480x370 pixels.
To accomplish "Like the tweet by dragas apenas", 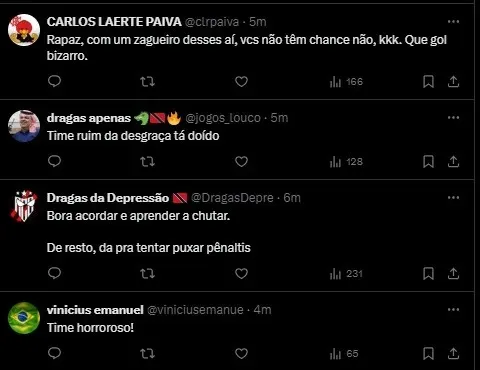I will pos(241,162).
